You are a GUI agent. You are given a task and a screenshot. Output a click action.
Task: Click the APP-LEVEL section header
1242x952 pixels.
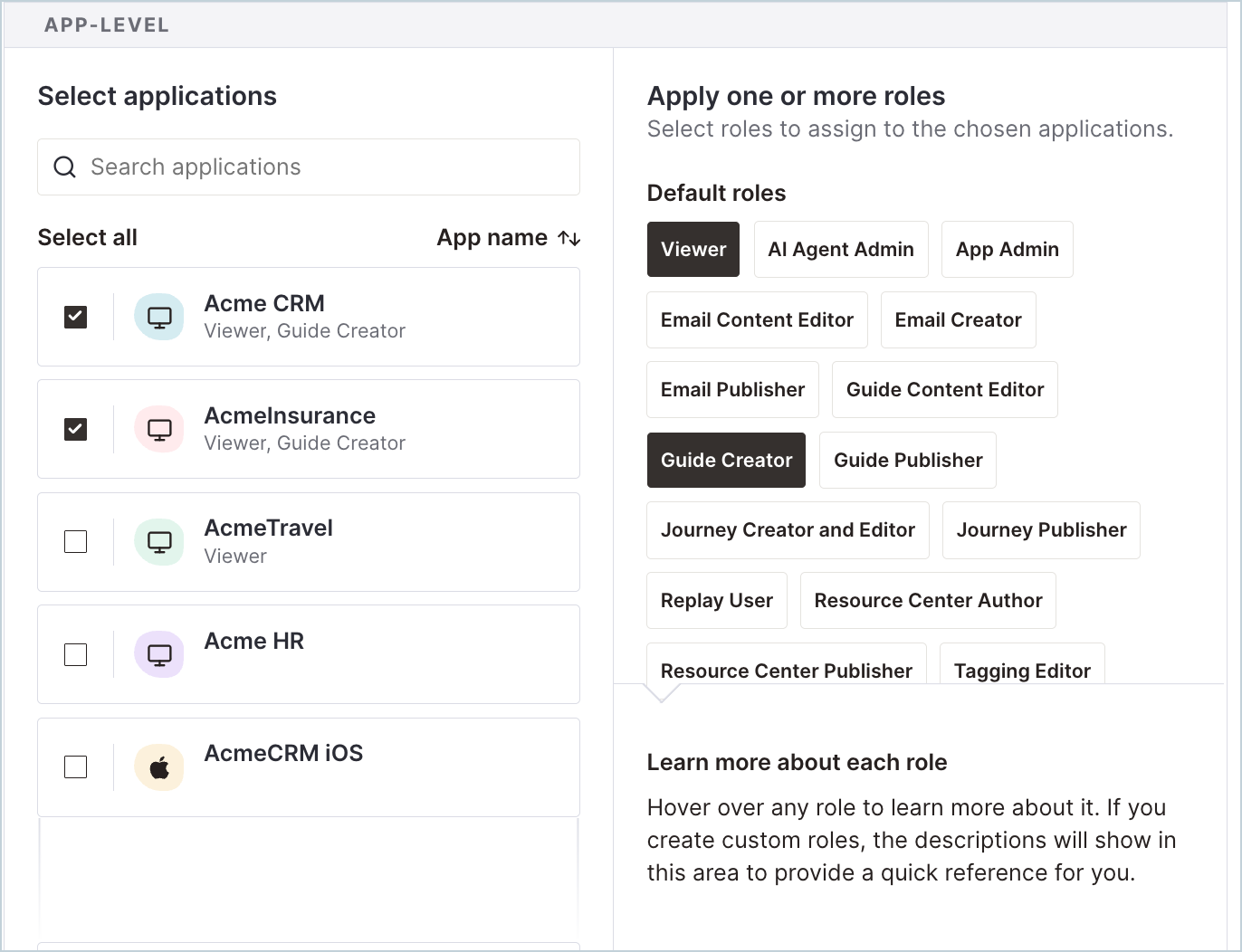click(107, 25)
